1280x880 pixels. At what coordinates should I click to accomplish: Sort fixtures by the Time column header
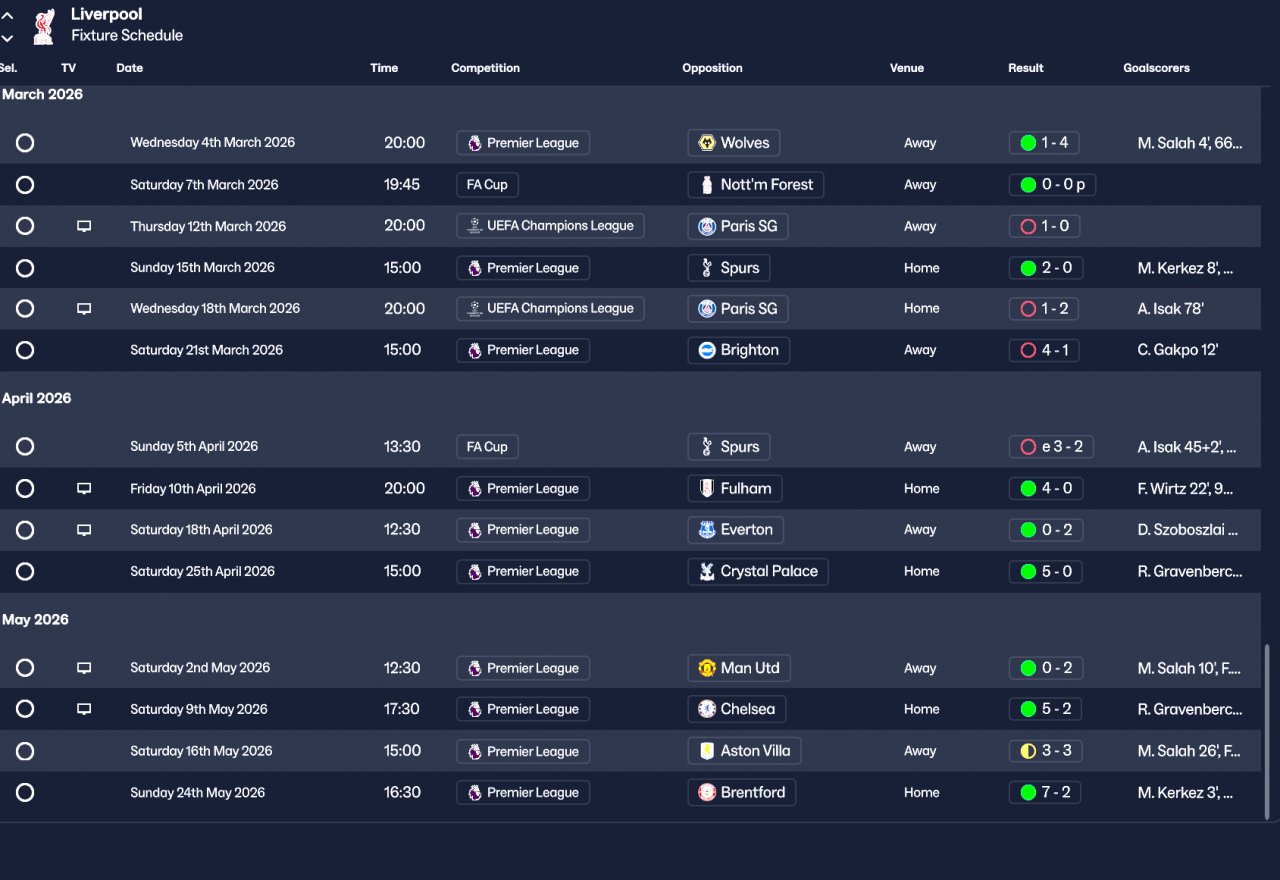(x=384, y=68)
